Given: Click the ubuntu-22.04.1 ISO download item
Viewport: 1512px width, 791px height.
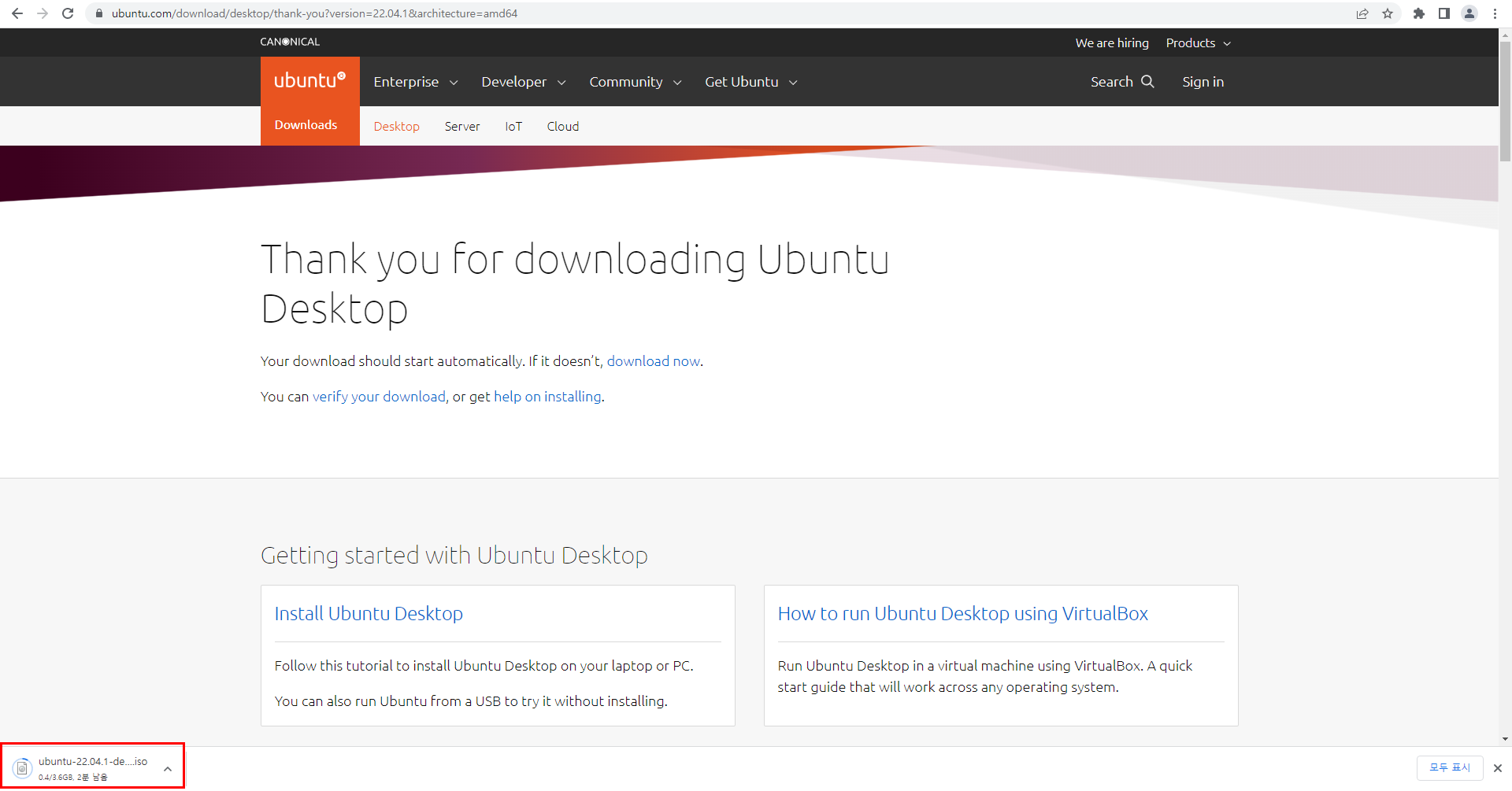Looking at the screenshot, I should 93,767.
